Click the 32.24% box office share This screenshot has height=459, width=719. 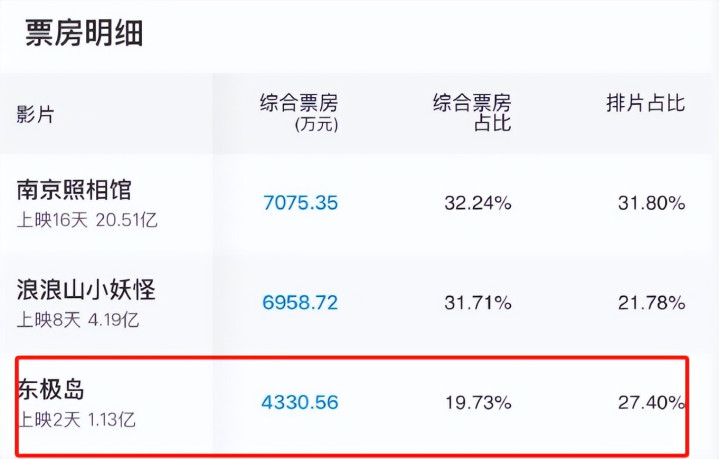pos(477,203)
